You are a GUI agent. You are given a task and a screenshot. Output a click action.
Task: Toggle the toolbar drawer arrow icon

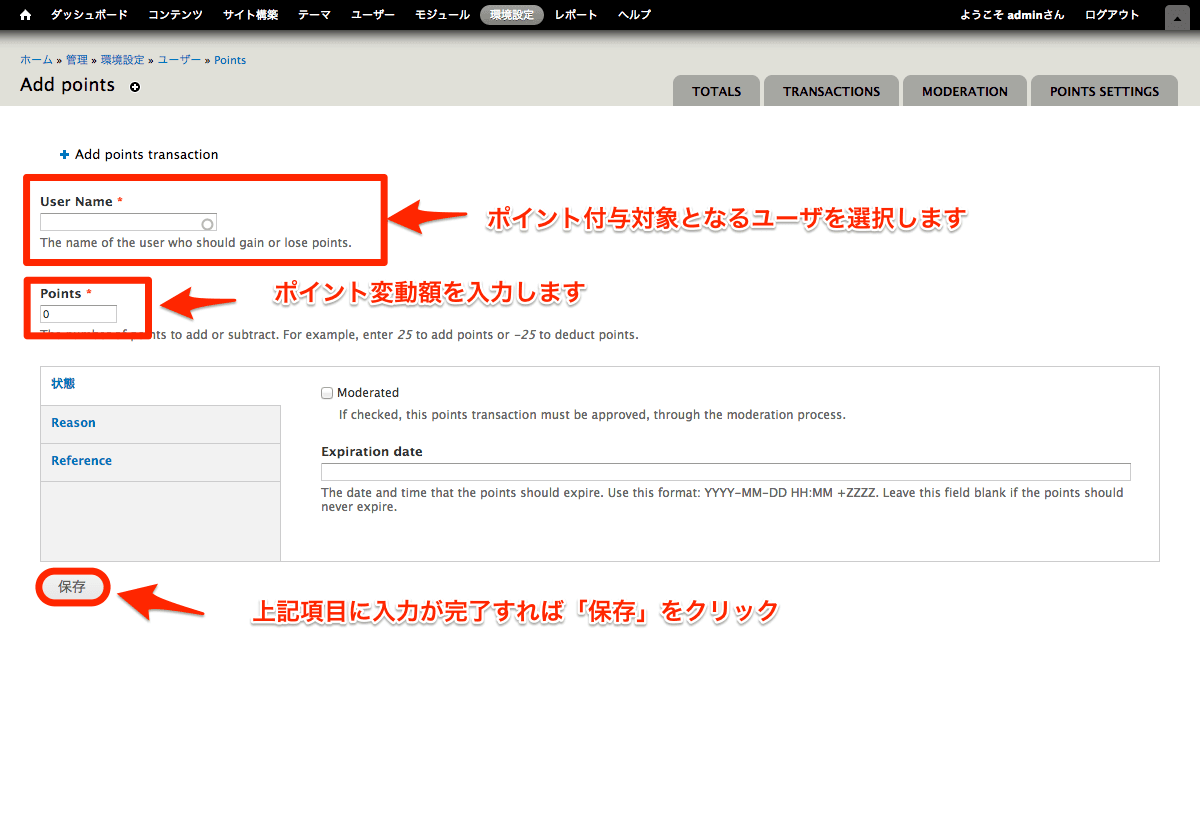tap(1177, 16)
